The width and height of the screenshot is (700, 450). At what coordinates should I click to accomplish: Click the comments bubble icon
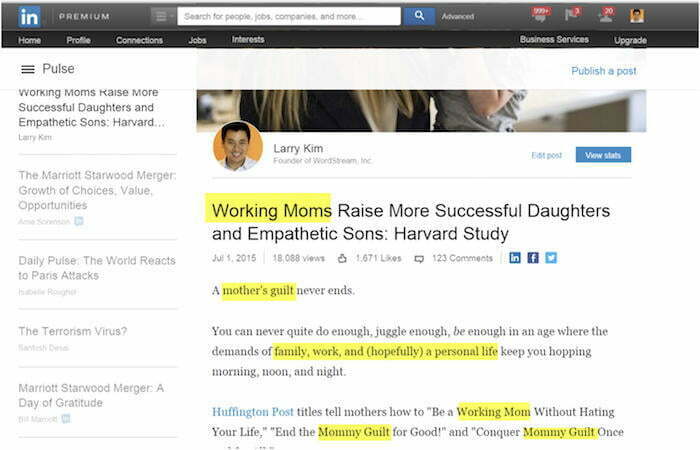pyautogui.click(x=419, y=258)
